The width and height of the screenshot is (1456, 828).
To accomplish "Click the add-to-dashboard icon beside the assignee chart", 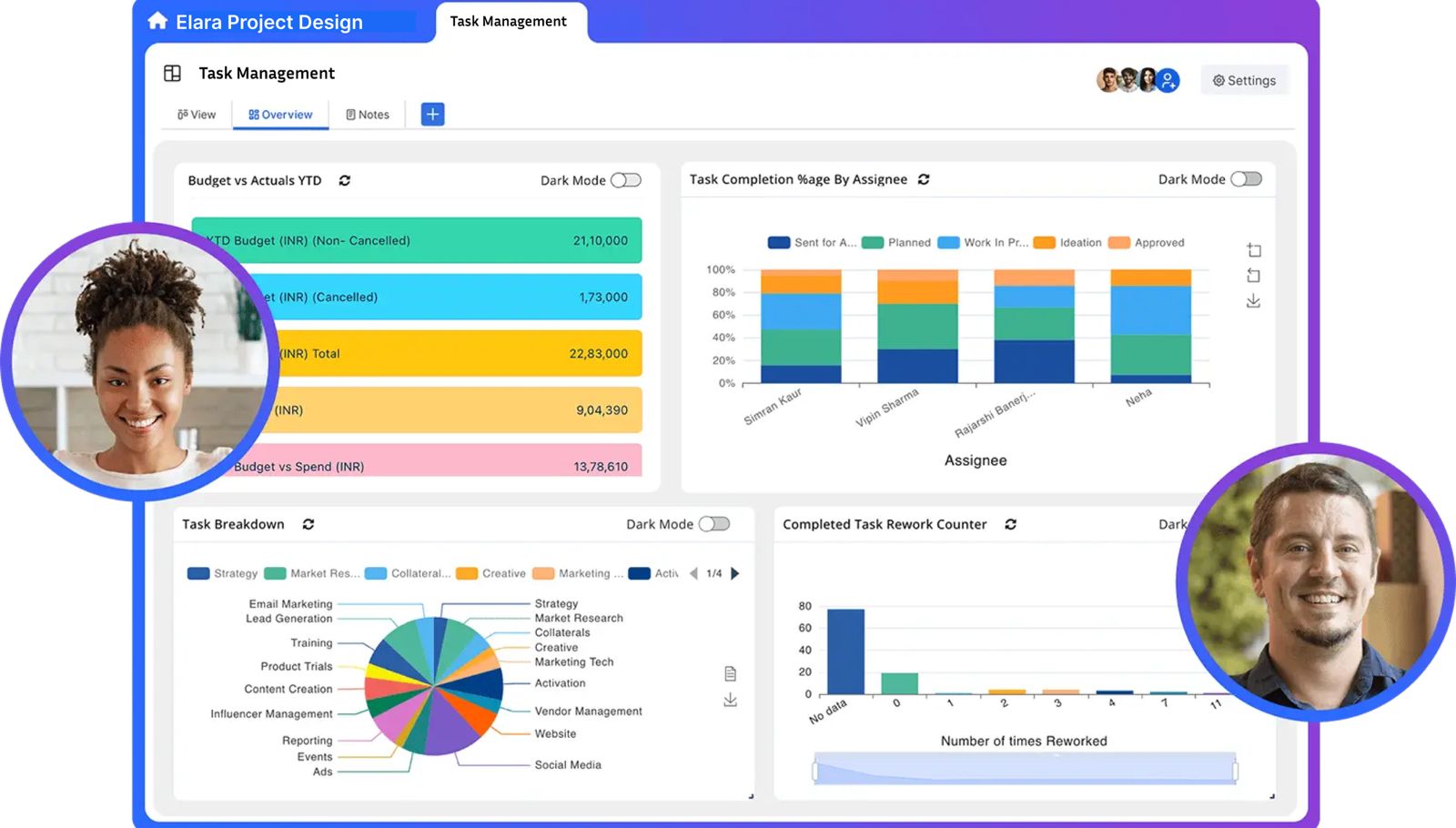I will tap(1253, 249).
